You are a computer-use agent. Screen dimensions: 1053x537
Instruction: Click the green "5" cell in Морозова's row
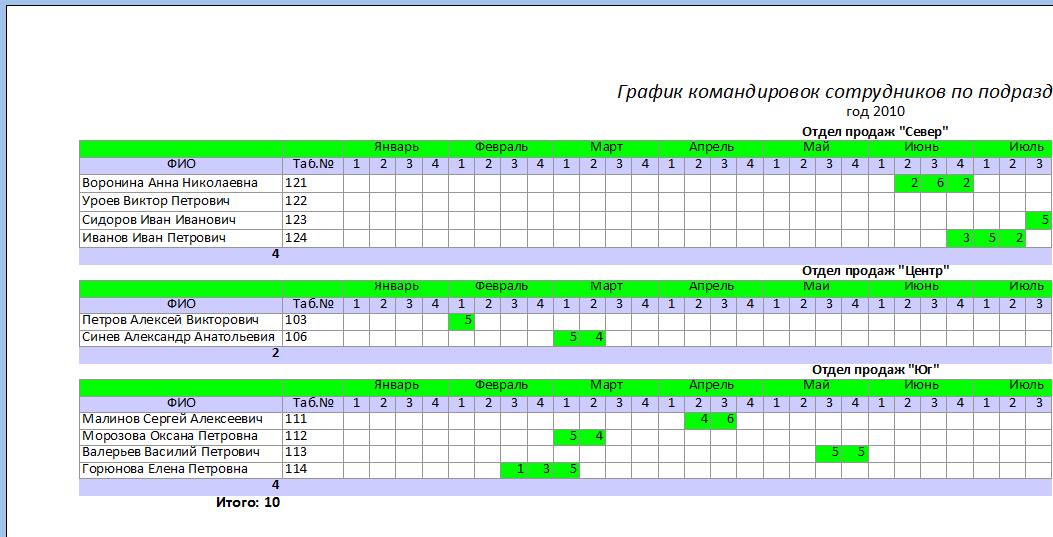coord(566,436)
